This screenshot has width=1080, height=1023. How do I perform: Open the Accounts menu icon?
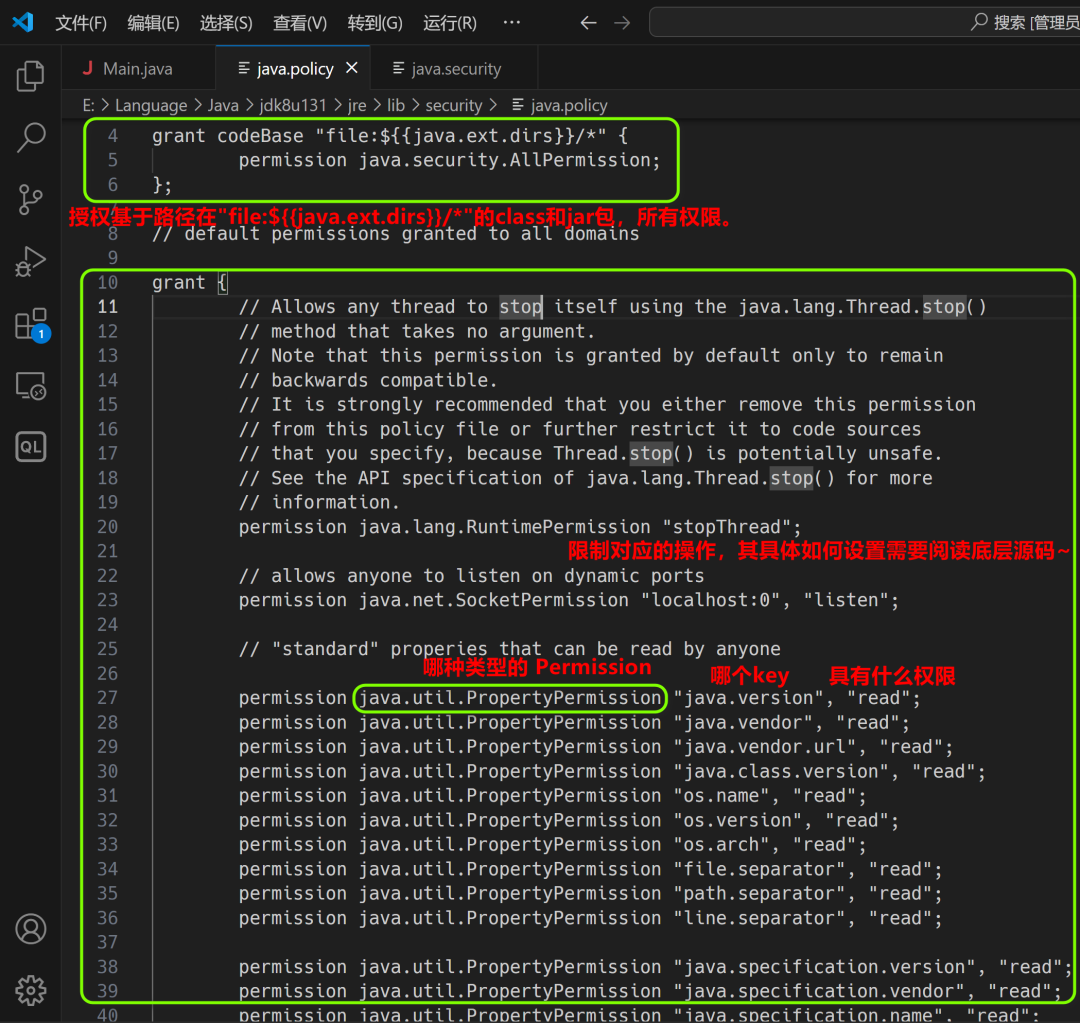[30, 929]
